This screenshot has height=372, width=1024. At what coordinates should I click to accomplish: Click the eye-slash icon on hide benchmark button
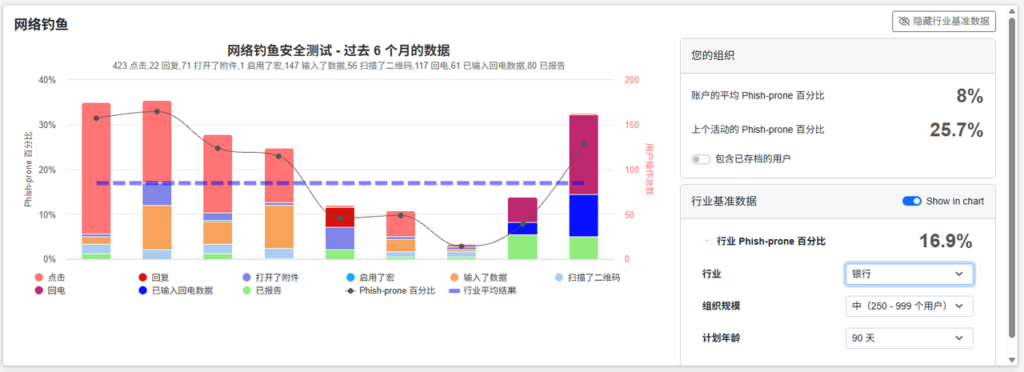pyautogui.click(x=904, y=22)
